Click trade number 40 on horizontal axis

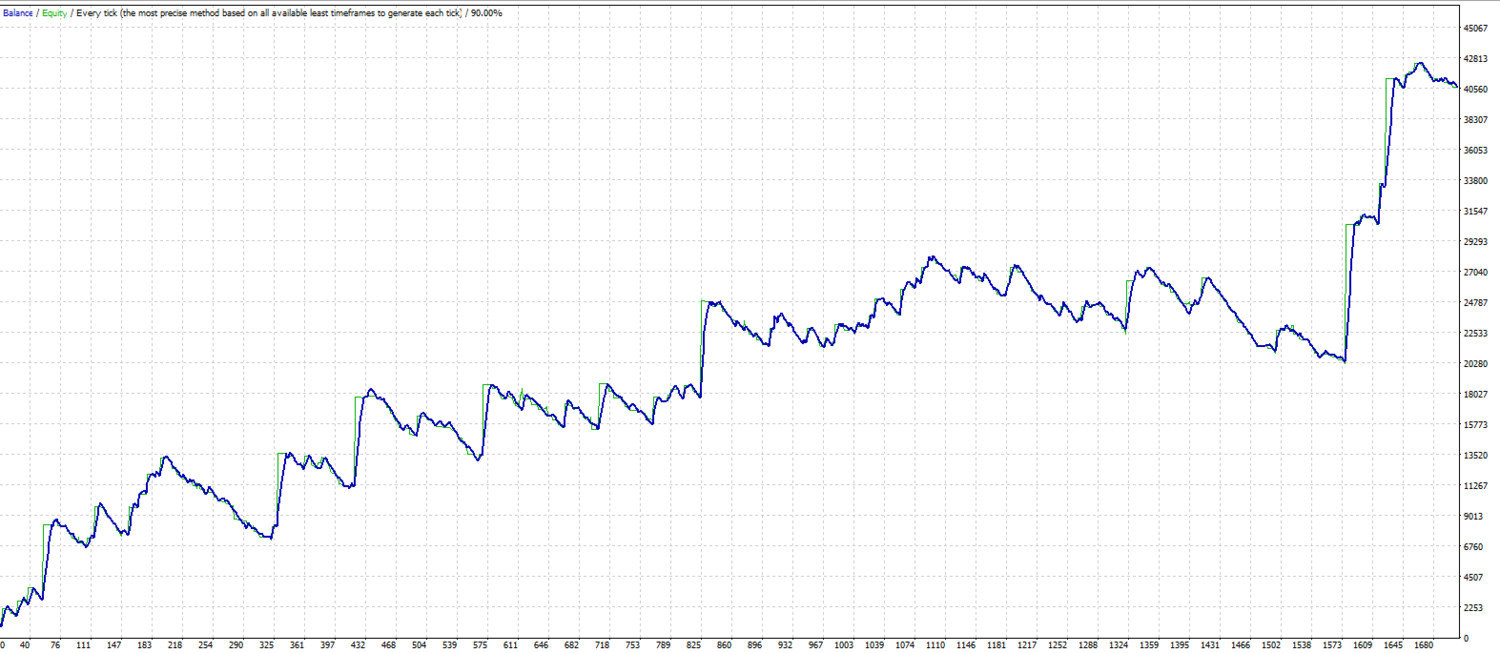pyautogui.click(x=25, y=646)
